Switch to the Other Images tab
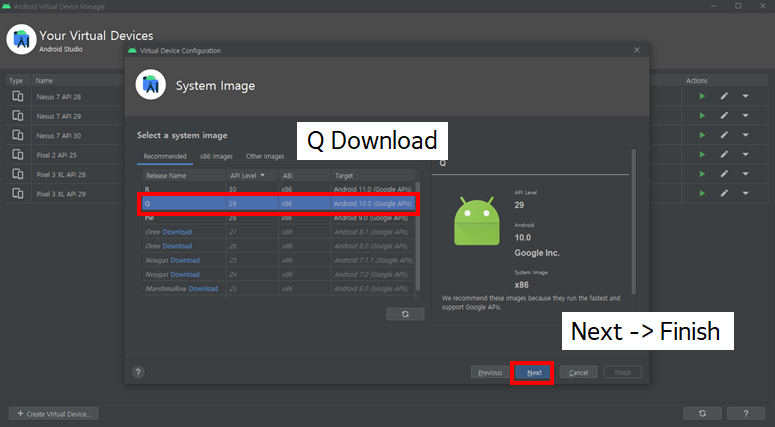The width and height of the screenshot is (775, 427). coord(265,156)
